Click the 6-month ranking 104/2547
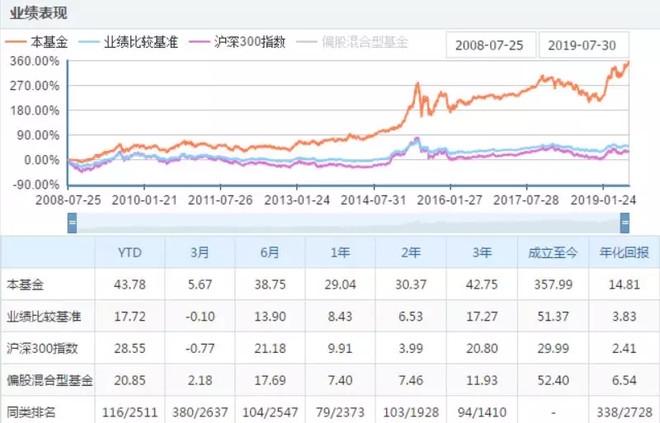Image resolution: width=660 pixels, height=423 pixels. [x=270, y=412]
